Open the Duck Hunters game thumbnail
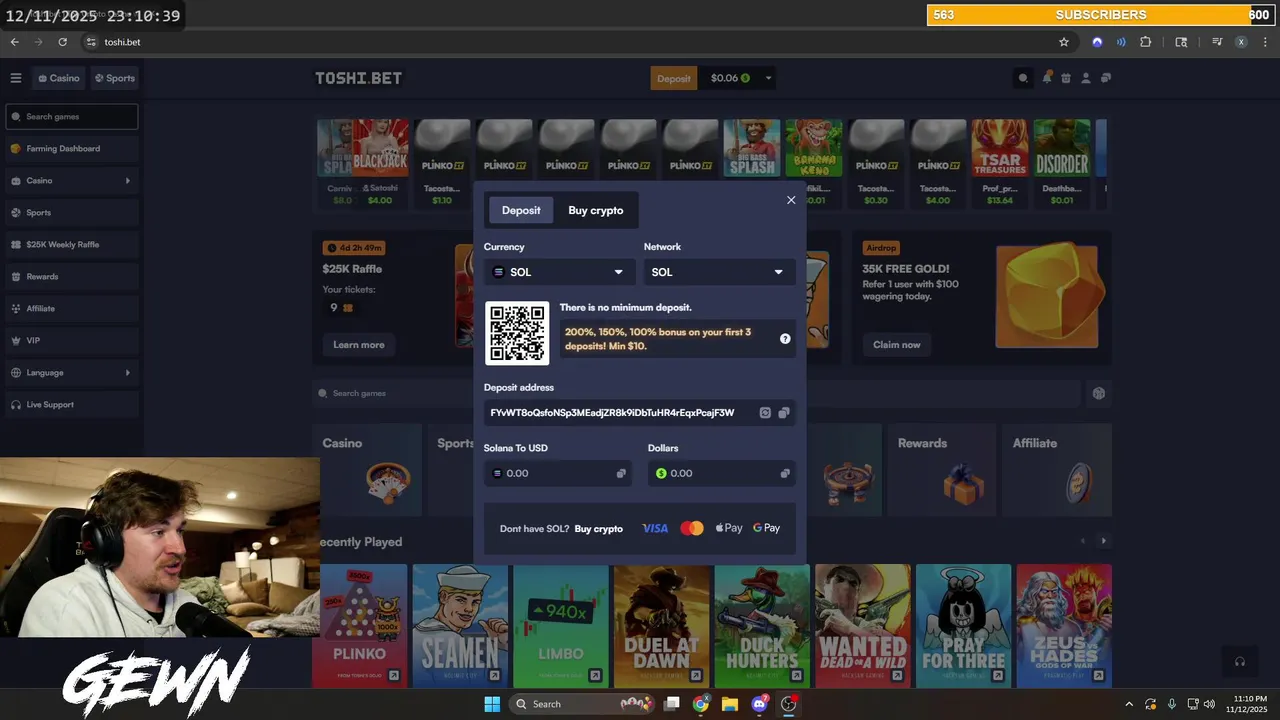 [762, 626]
